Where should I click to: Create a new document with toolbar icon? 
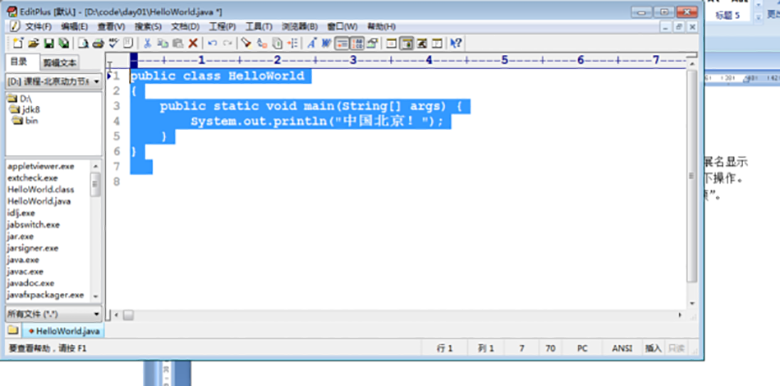click(18, 43)
